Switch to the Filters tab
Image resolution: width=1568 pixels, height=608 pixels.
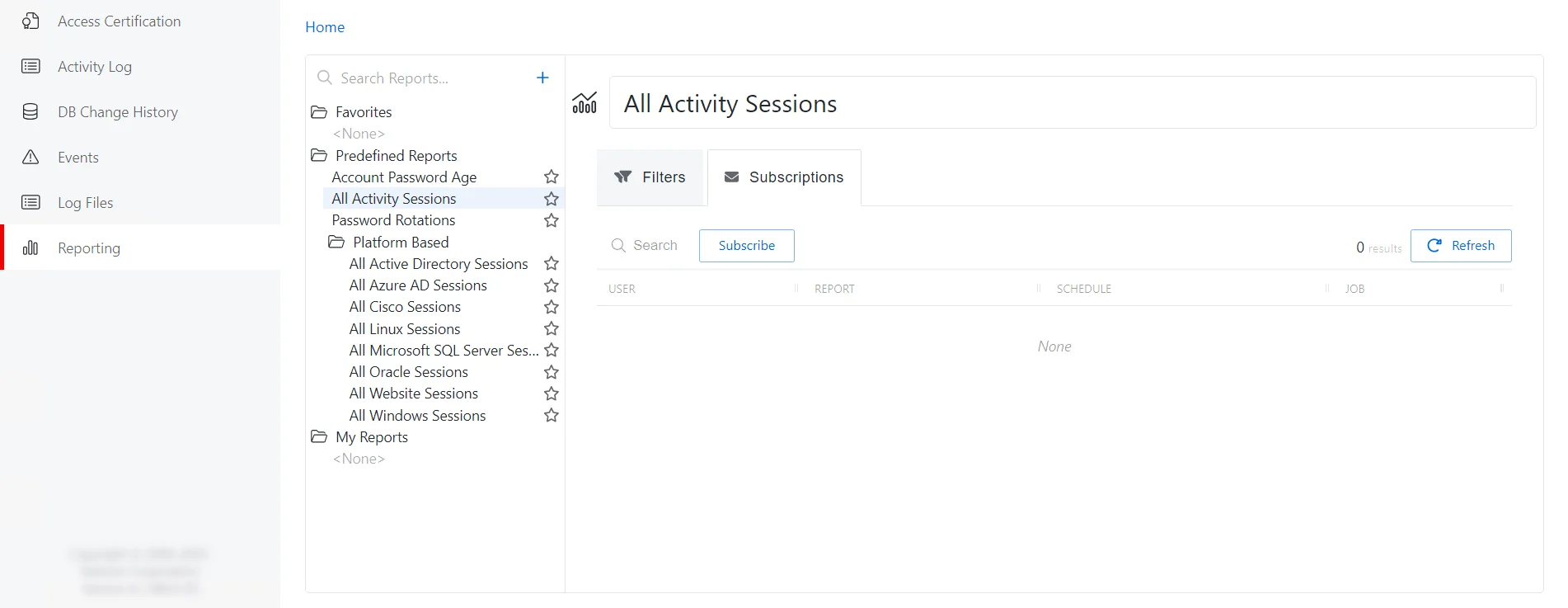pos(650,177)
